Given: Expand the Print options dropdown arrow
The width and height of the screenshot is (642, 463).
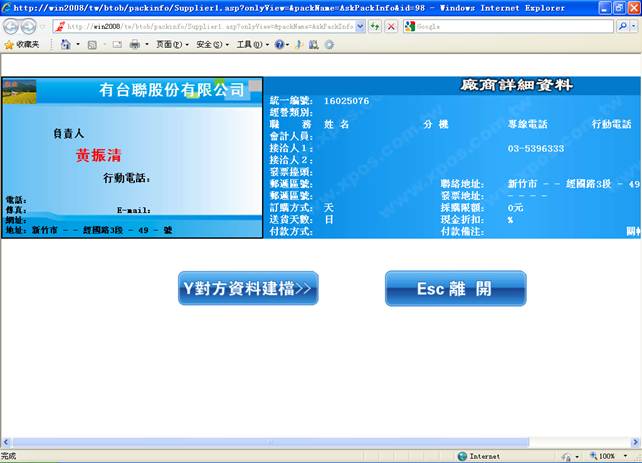Looking at the screenshot, I should coord(147,45).
